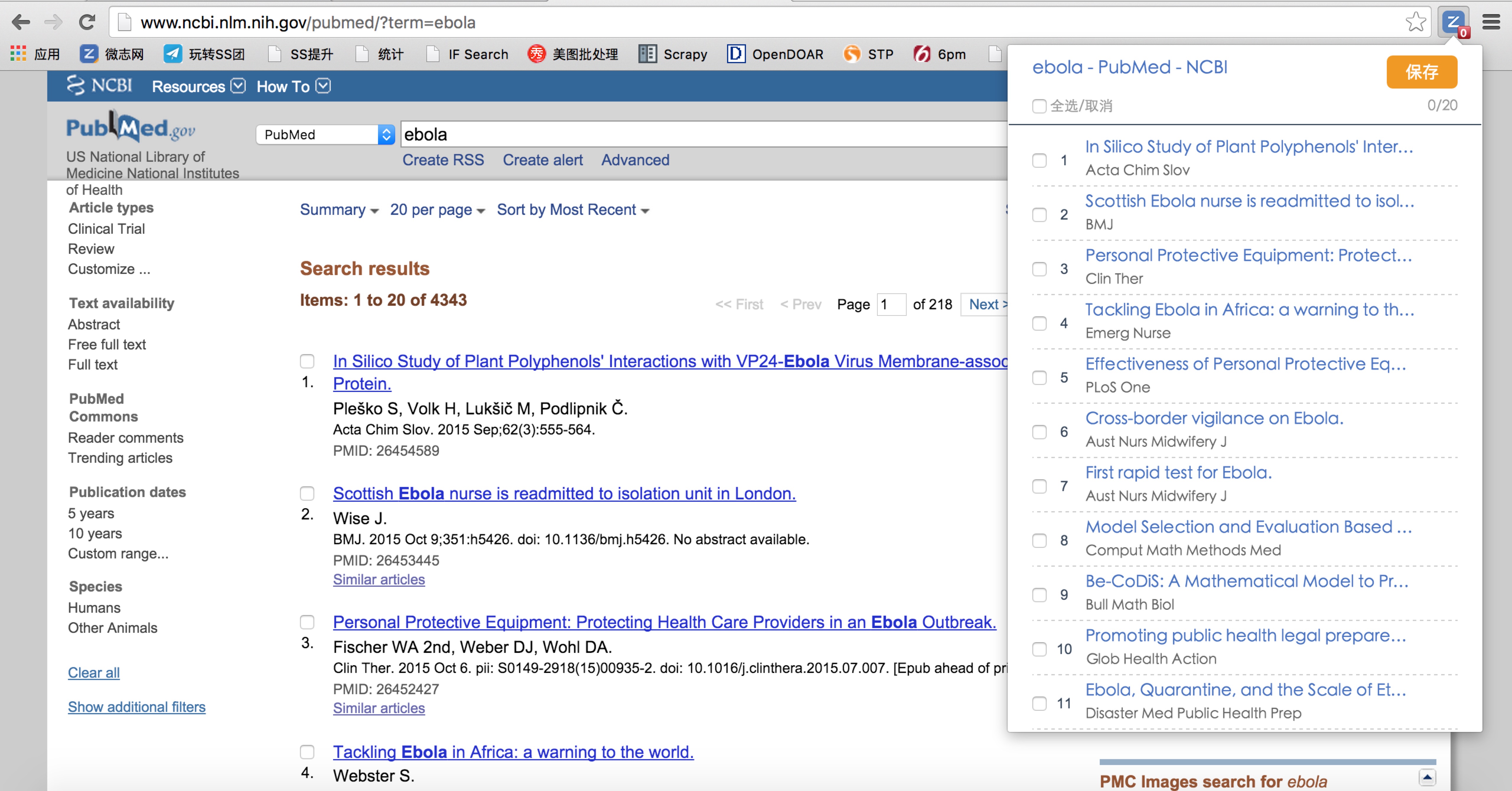The height and width of the screenshot is (791, 1512).
Task: Open Custom range... publication dates
Action: point(118,553)
